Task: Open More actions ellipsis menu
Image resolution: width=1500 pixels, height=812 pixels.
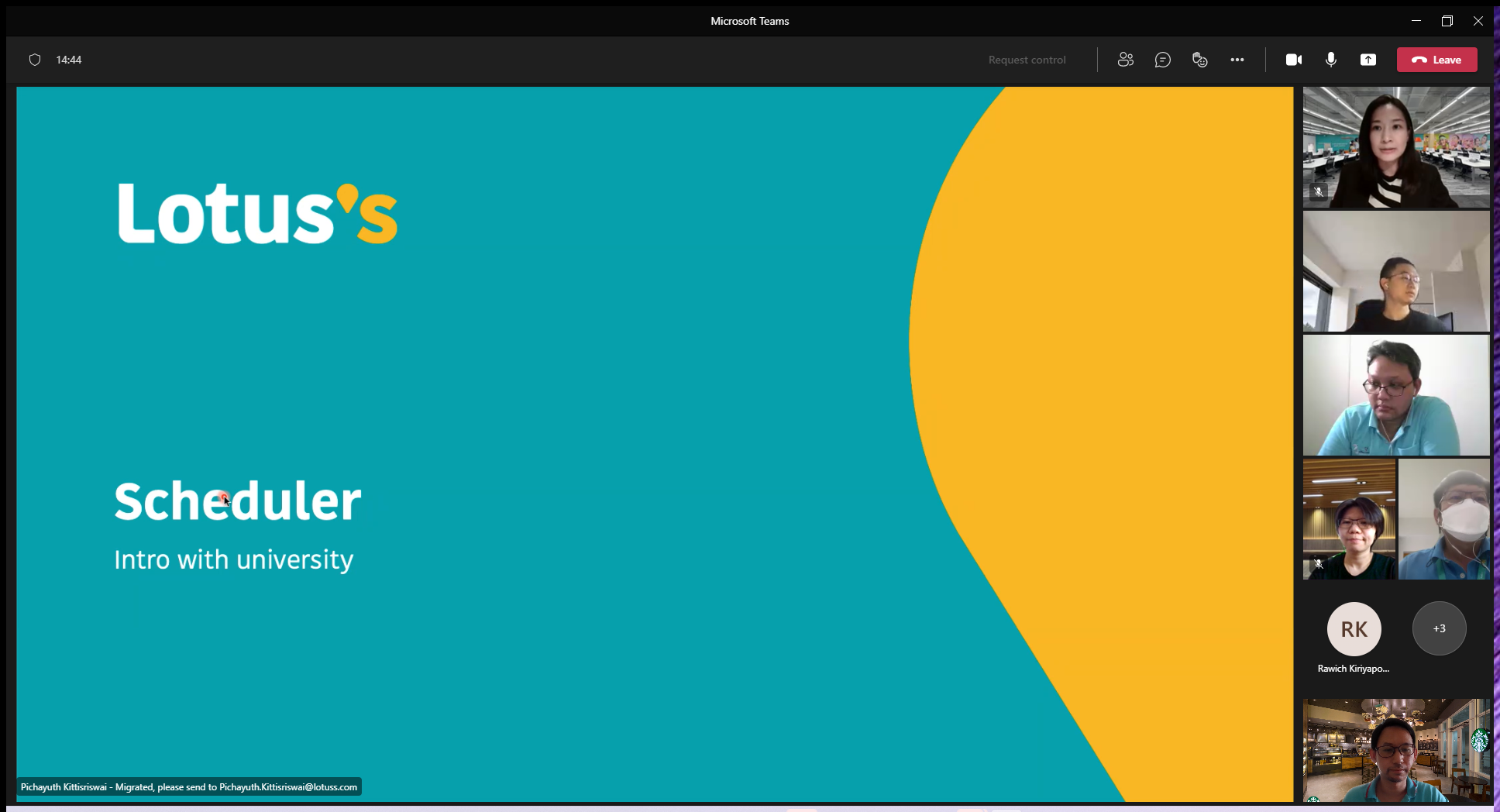Action: coord(1237,60)
